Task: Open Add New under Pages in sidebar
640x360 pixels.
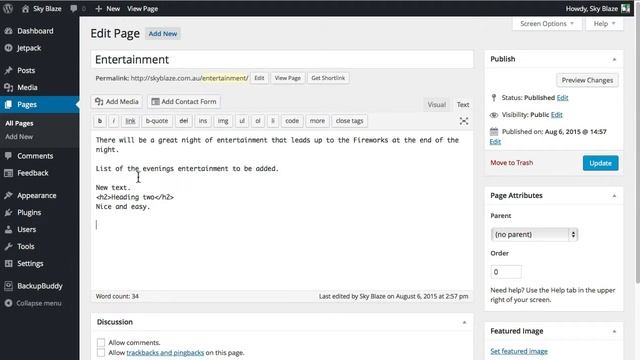Action: click(19, 137)
